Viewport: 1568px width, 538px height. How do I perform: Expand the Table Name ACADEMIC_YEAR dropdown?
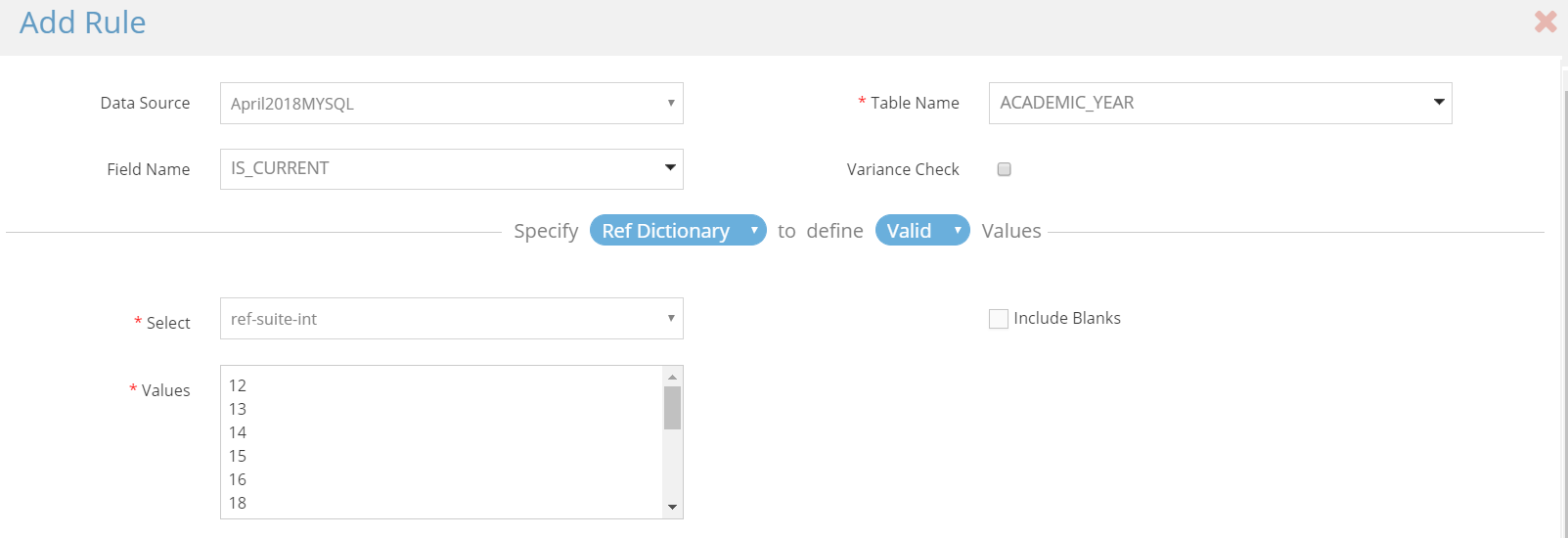pyautogui.click(x=1220, y=103)
